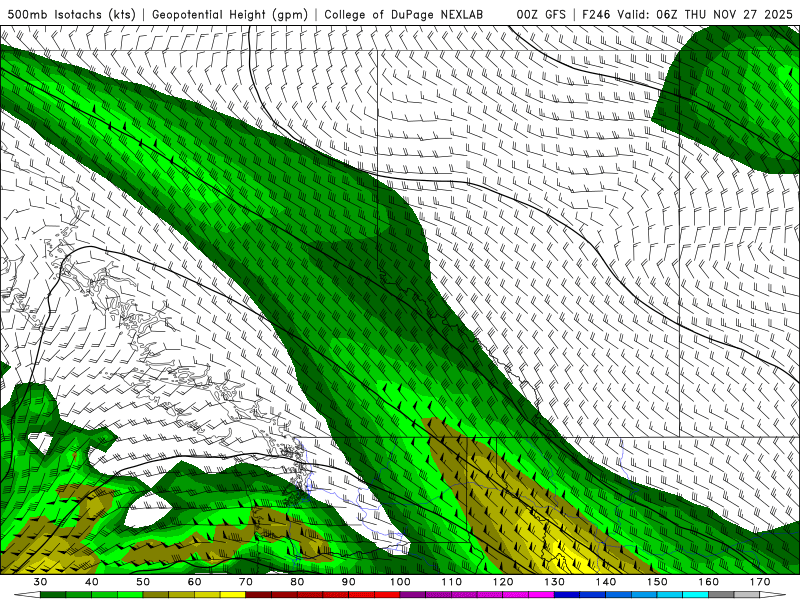Click the 170 value on the legend scale

(760, 582)
